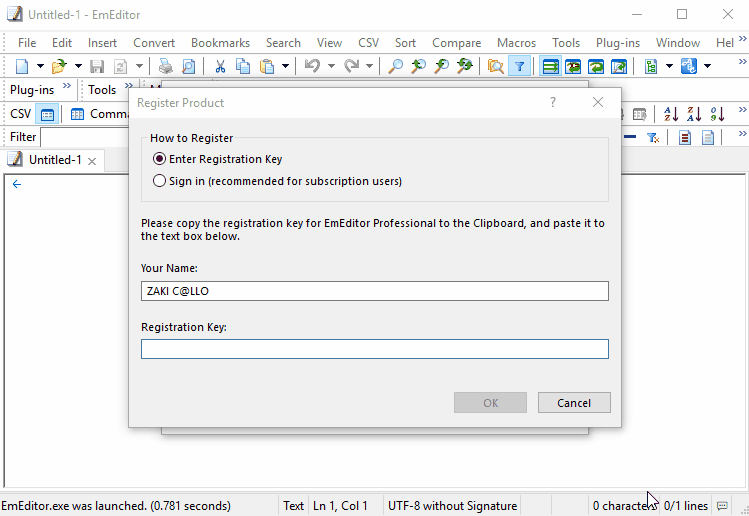Click the Redo arrow icon
This screenshot has width=749, height=516.
(x=352, y=66)
